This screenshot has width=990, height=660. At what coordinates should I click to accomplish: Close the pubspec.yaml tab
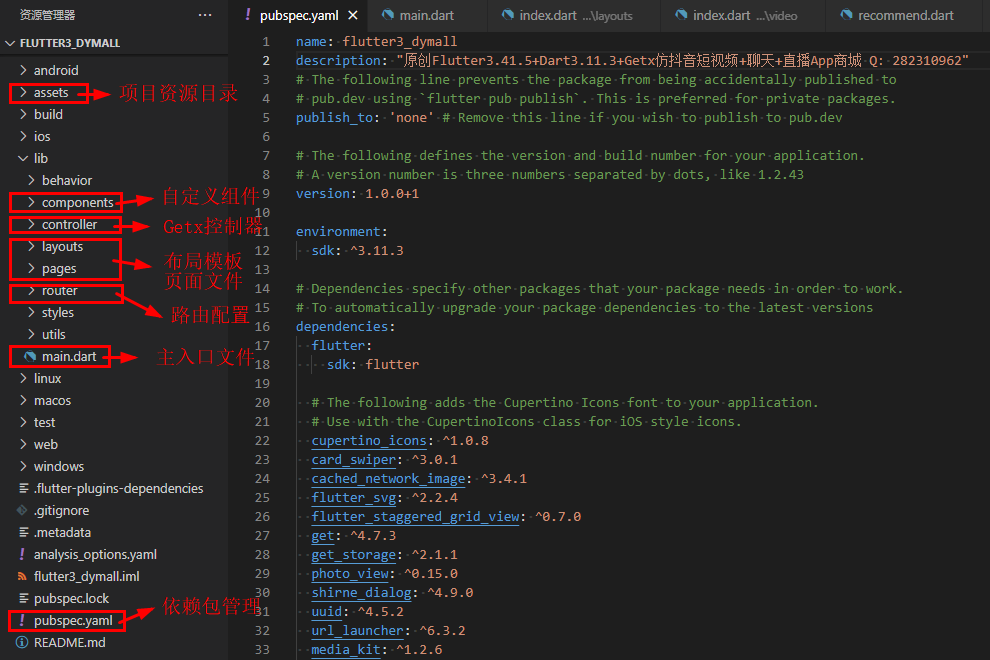point(353,15)
